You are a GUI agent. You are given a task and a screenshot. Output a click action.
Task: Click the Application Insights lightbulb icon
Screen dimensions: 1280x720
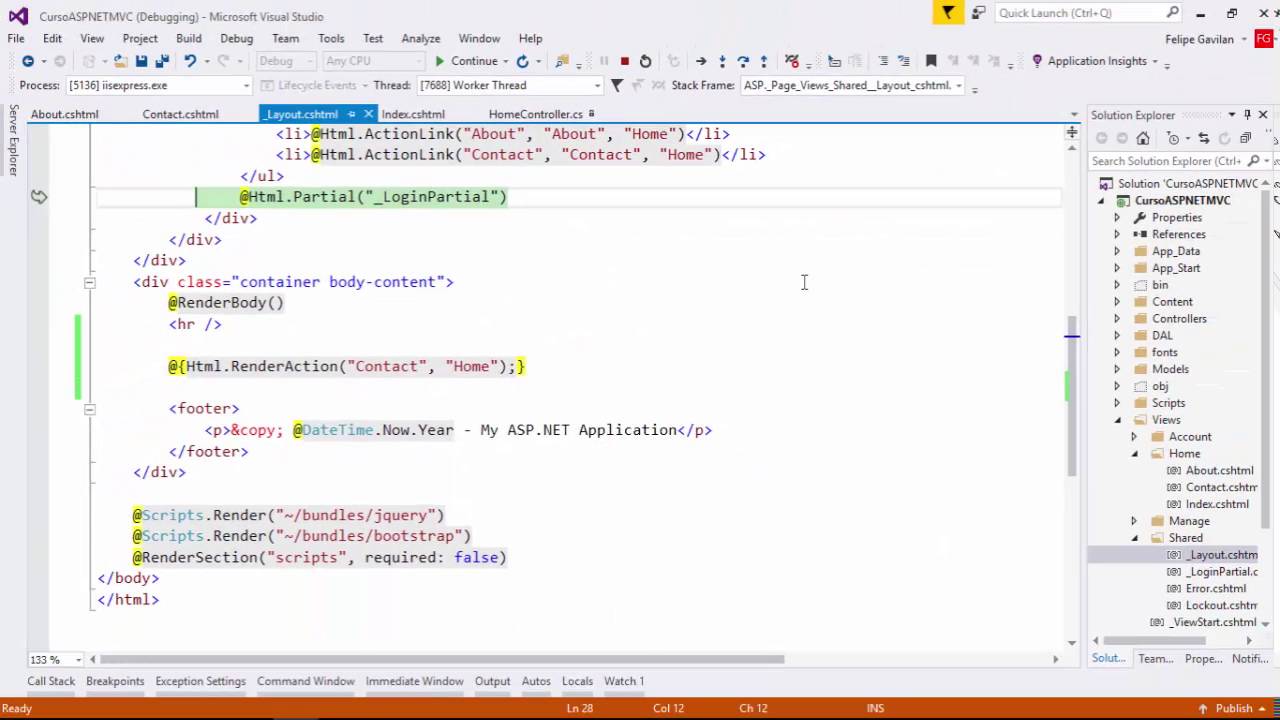click(1037, 61)
